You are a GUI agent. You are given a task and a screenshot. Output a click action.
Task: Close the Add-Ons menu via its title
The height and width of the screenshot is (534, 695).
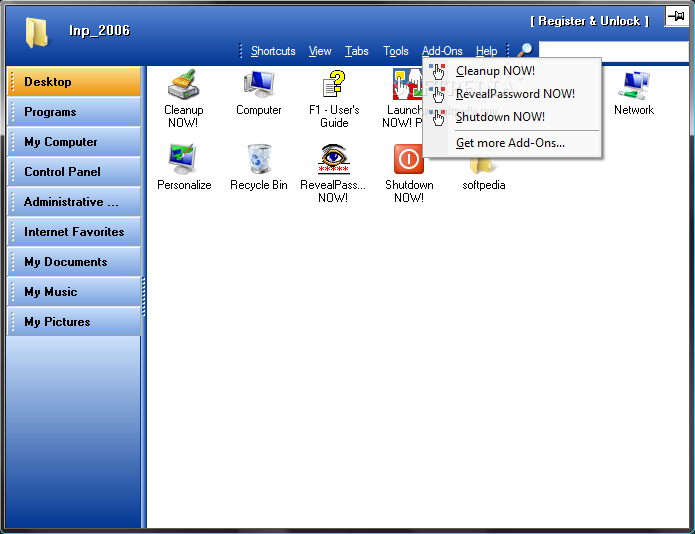442,51
